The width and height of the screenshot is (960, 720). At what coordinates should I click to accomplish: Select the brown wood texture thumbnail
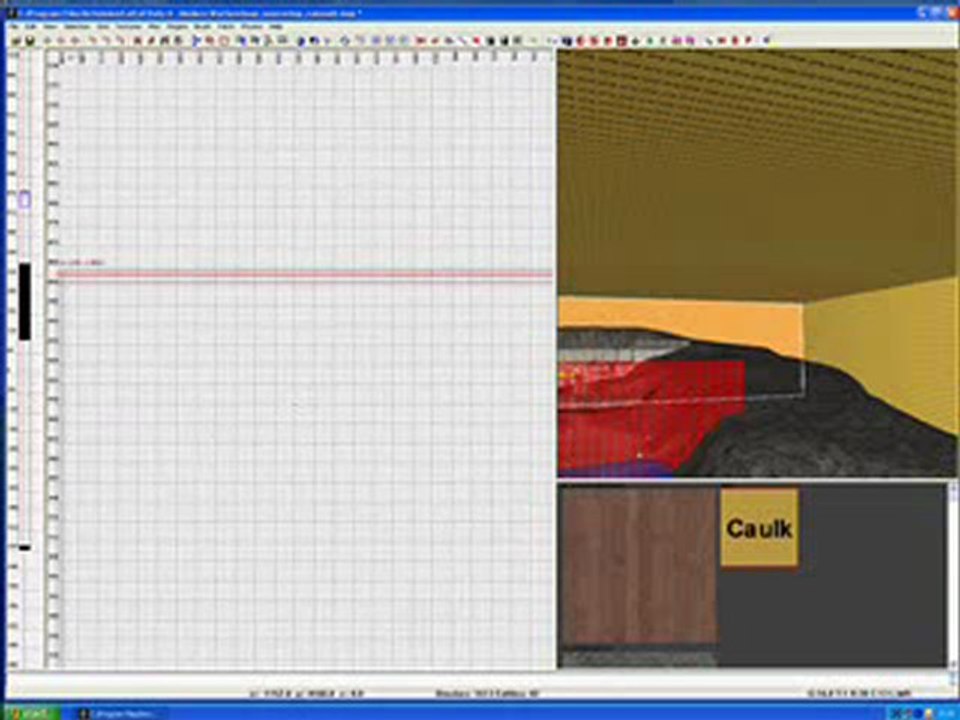point(639,565)
